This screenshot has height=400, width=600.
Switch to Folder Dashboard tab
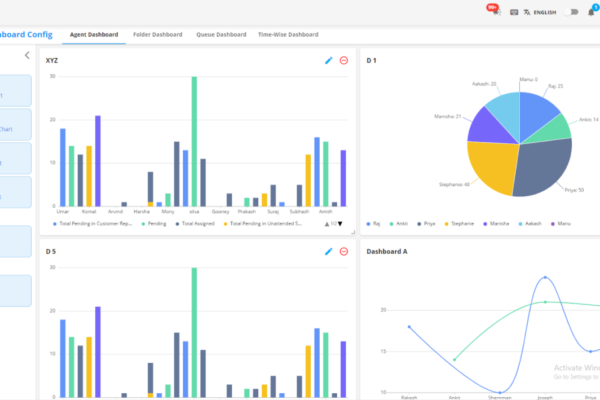[x=158, y=34]
